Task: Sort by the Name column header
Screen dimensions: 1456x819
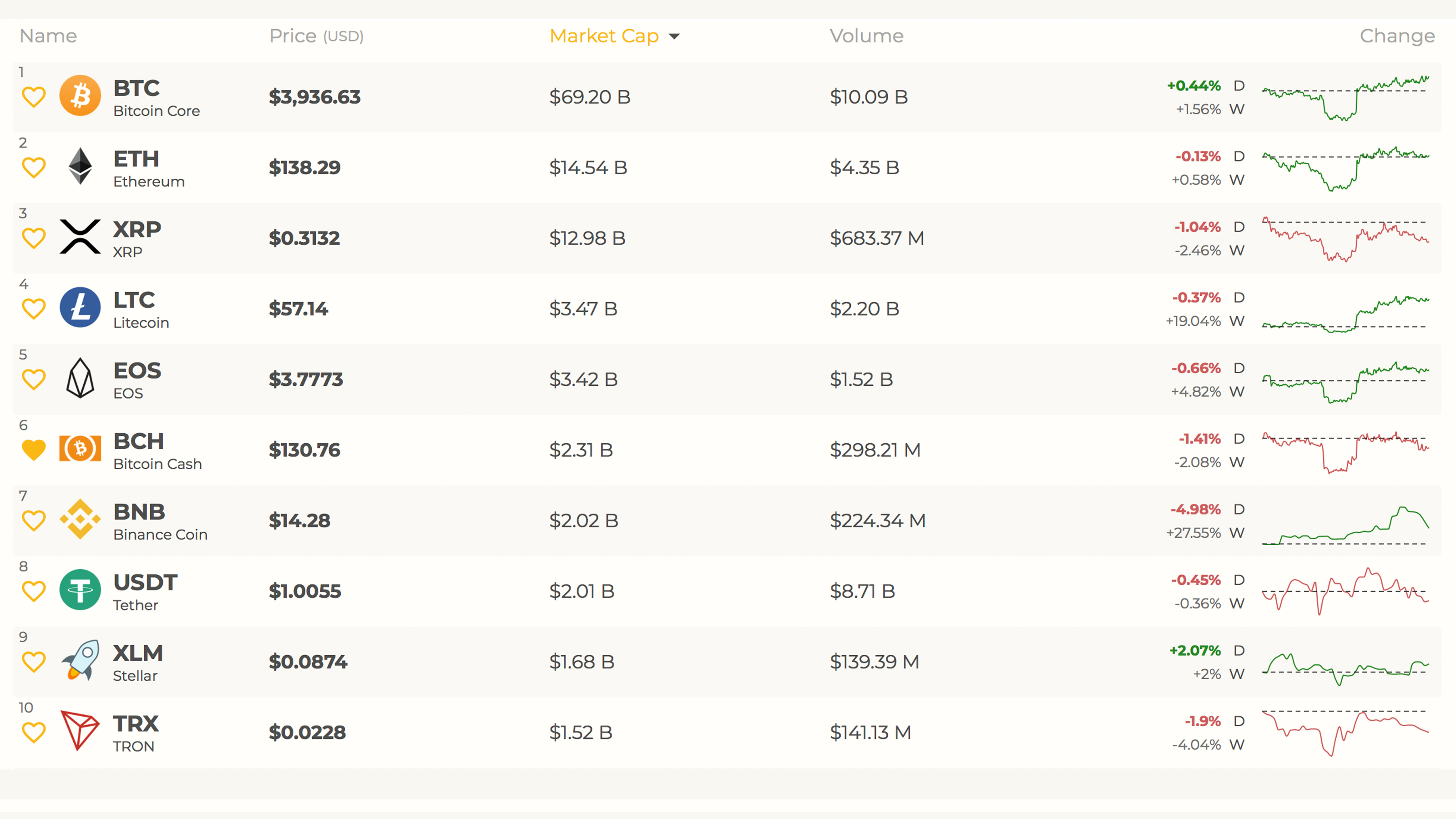Action: [x=48, y=36]
